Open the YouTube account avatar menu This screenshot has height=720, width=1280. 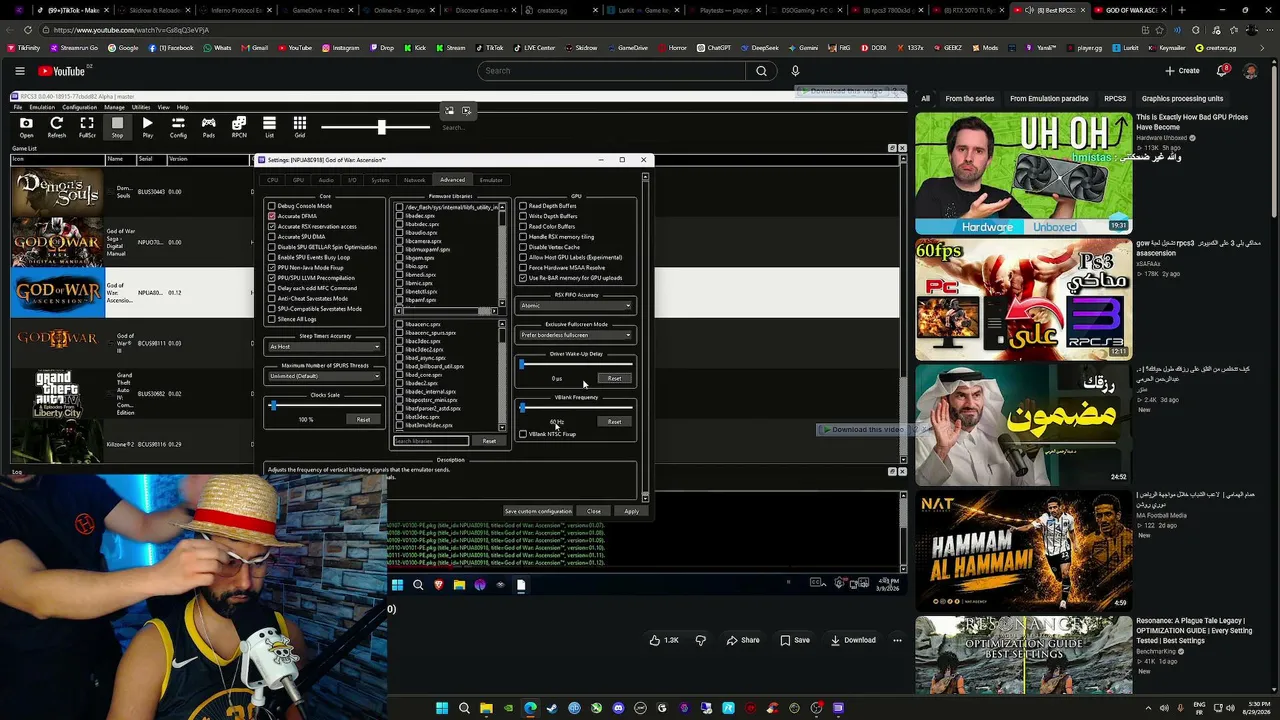coord(1250,71)
